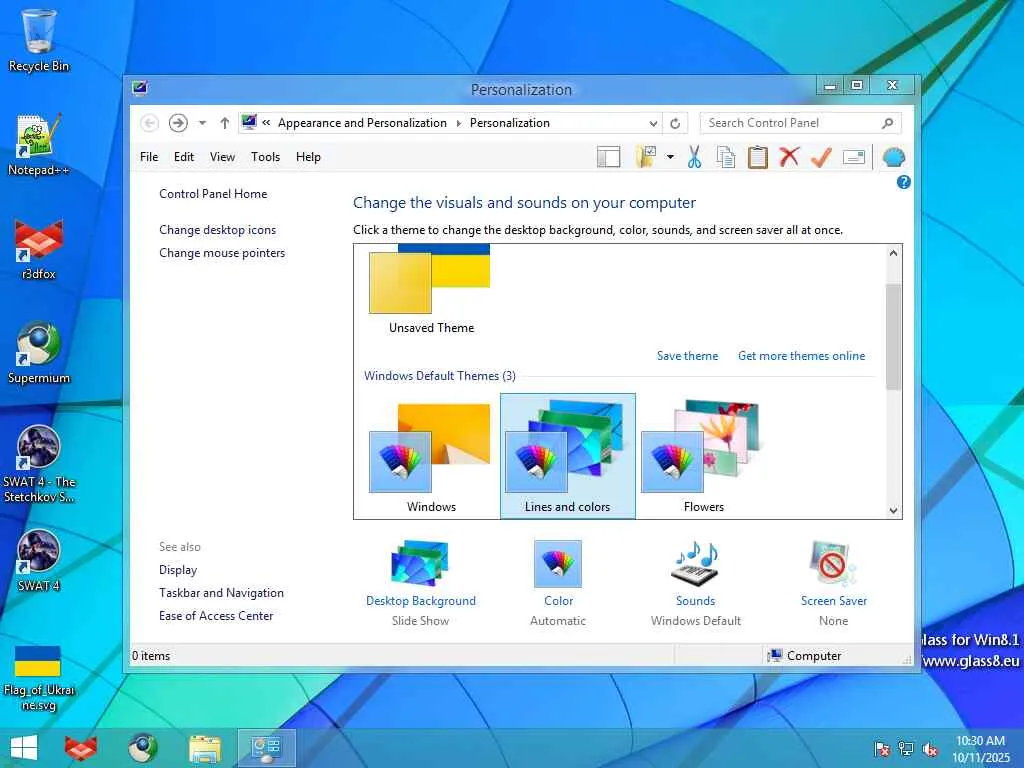Click the magnifier icon in search box
1024x768 pixels.
[x=887, y=123]
